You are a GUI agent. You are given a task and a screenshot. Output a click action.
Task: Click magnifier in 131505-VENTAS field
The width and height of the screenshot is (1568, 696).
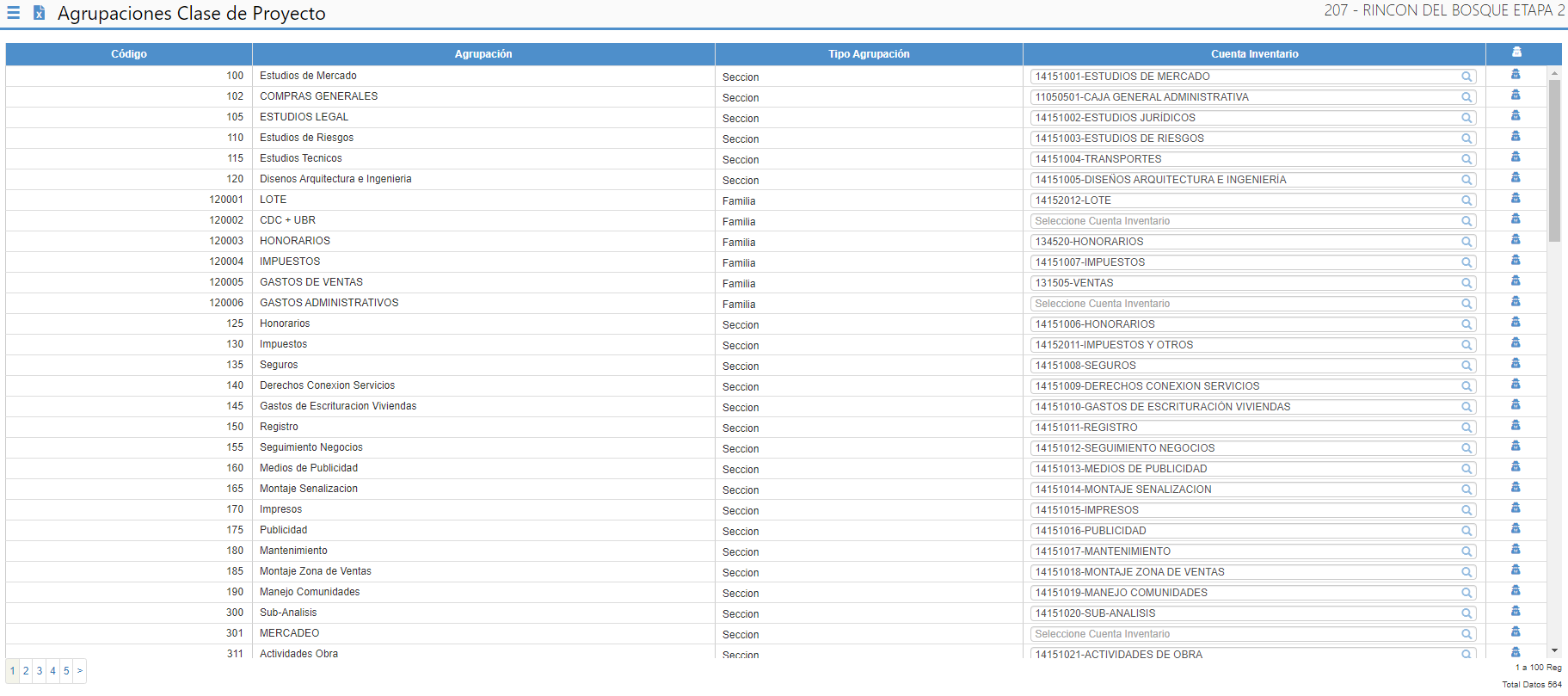point(1467,283)
